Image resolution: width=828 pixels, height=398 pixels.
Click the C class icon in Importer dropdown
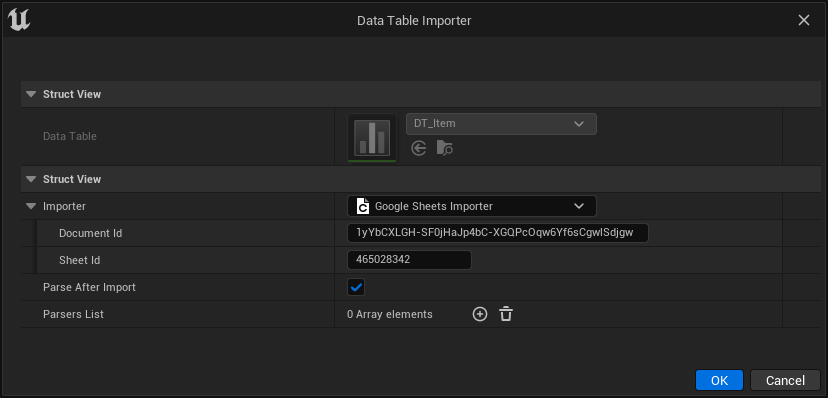tap(362, 206)
